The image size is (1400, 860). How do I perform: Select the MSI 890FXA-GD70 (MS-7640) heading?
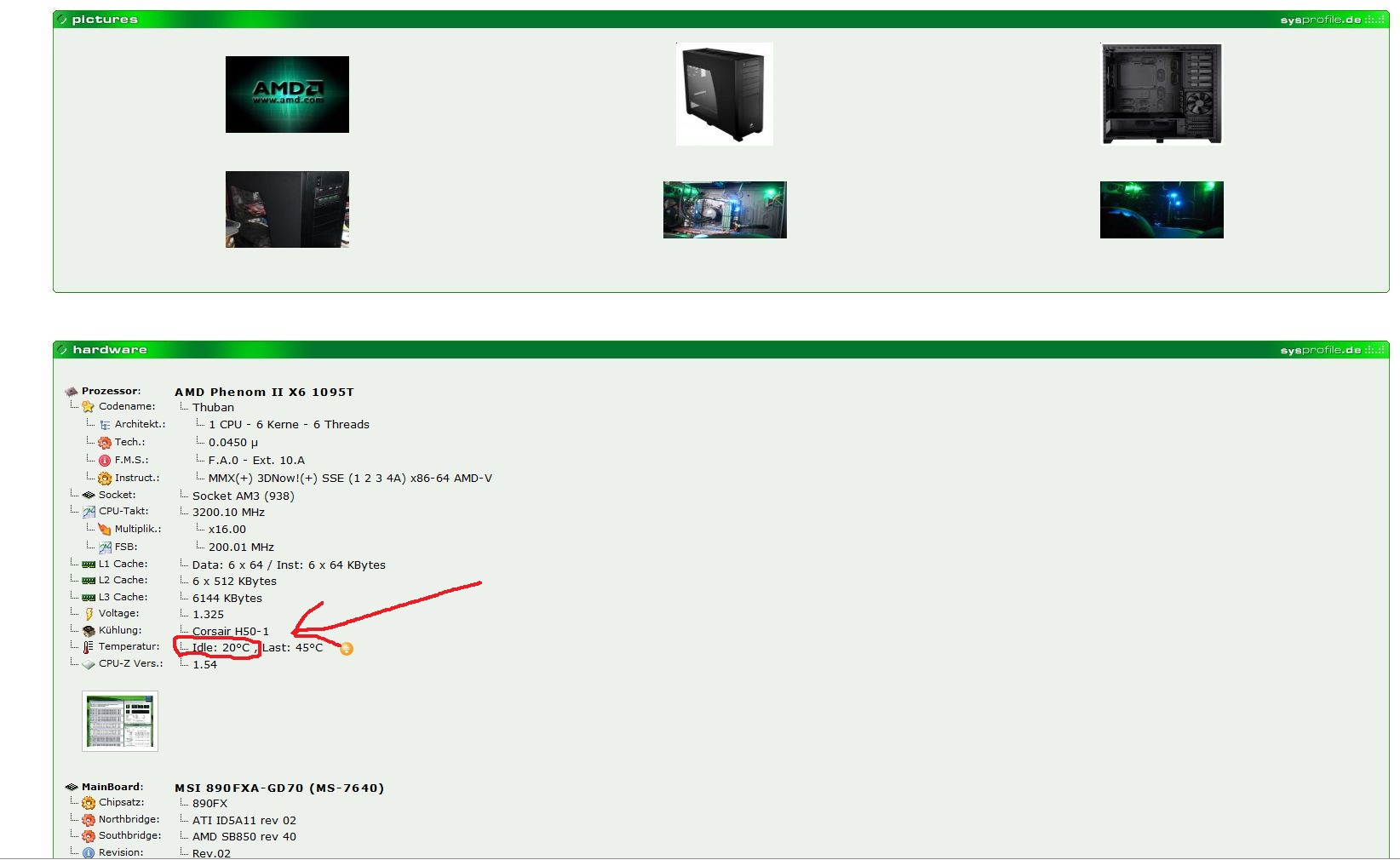click(x=279, y=788)
